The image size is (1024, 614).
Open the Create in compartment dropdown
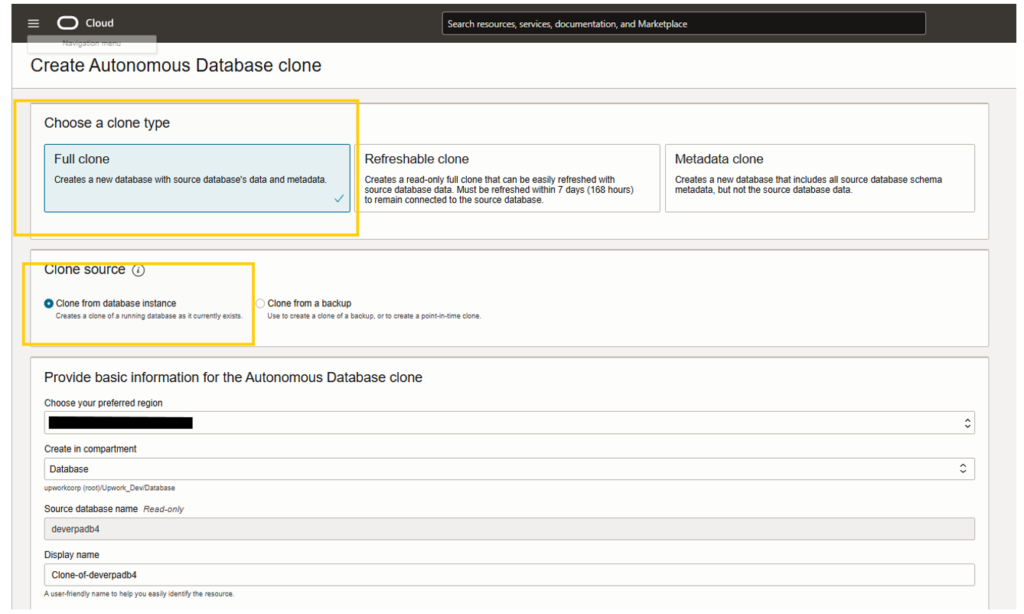(x=500, y=468)
